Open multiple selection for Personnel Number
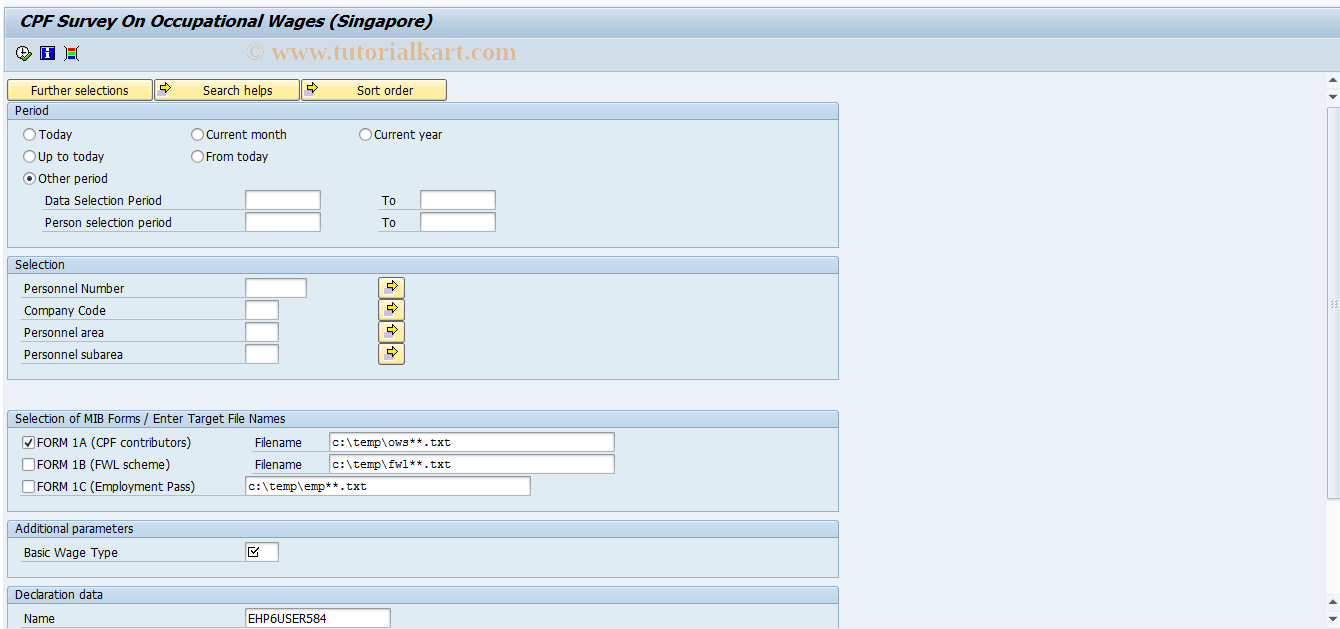Image resolution: width=1340 pixels, height=629 pixels. click(x=391, y=287)
